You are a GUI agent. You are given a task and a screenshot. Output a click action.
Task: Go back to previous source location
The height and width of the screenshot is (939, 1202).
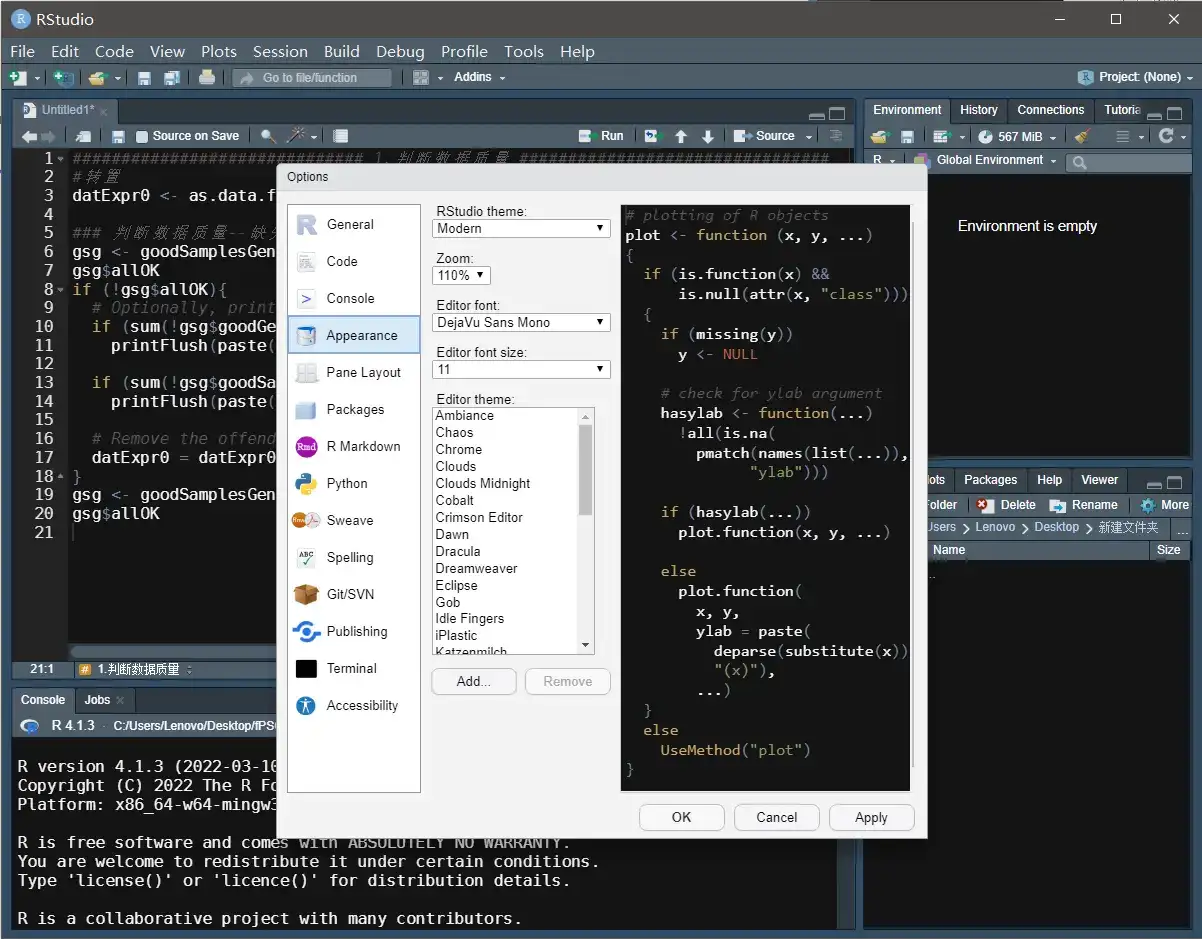[x=29, y=136]
